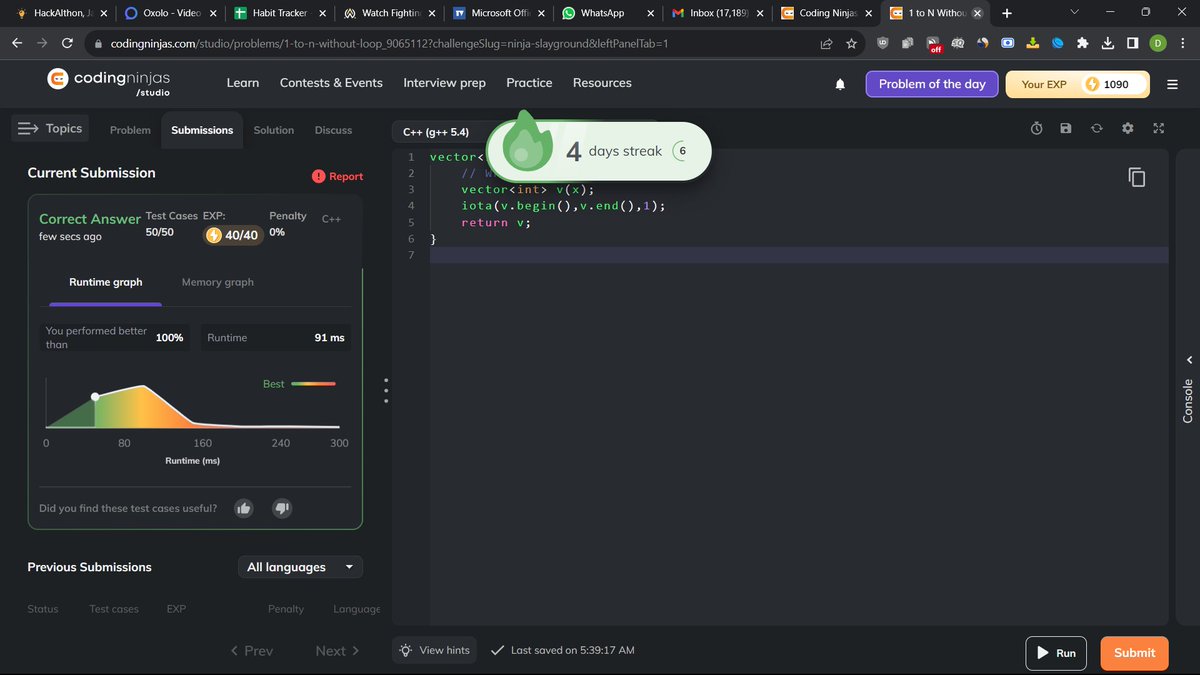Open the All languages dropdown
Image resolution: width=1200 pixels, height=675 pixels.
299,567
